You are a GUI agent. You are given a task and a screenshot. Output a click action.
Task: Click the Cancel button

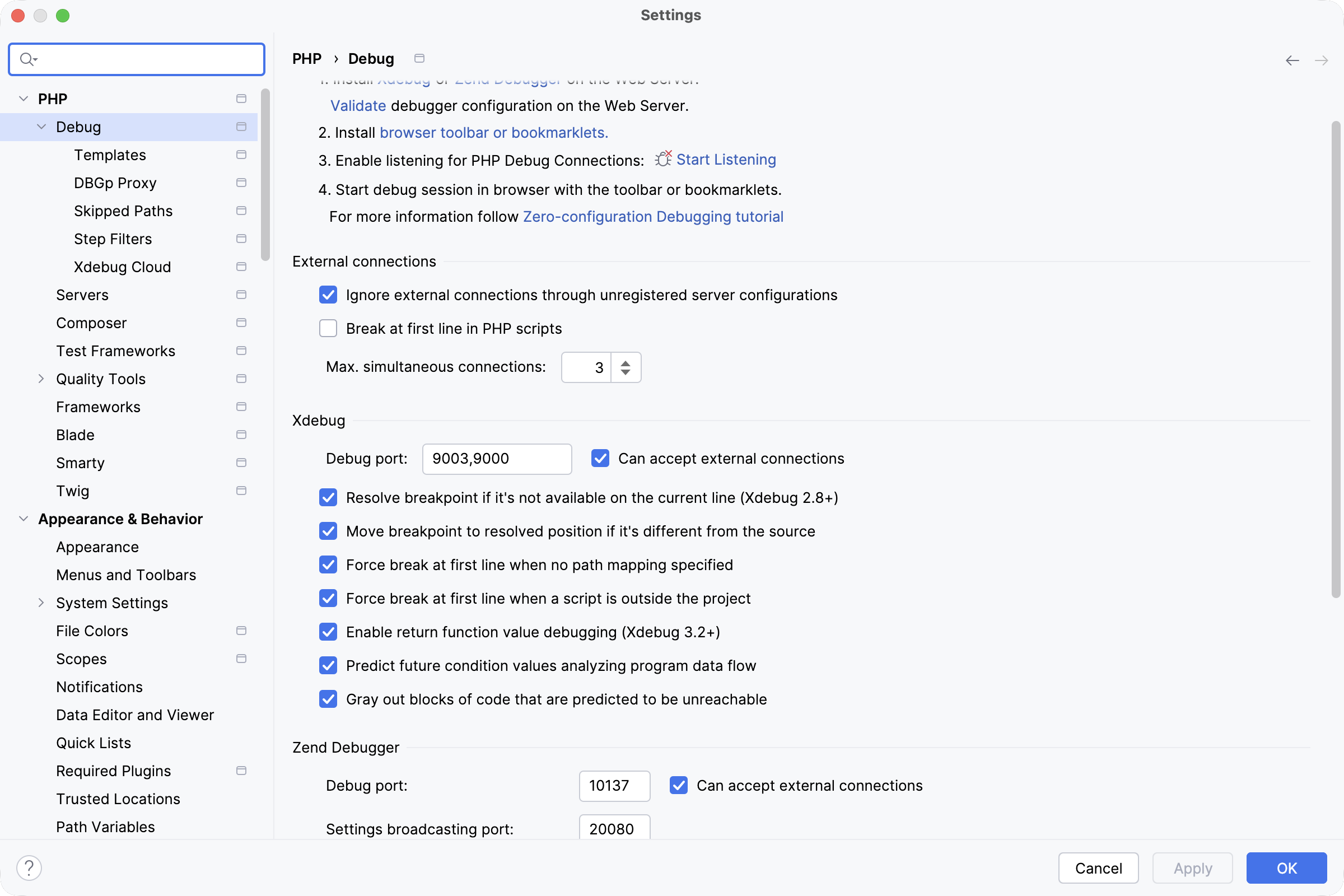(1098, 868)
